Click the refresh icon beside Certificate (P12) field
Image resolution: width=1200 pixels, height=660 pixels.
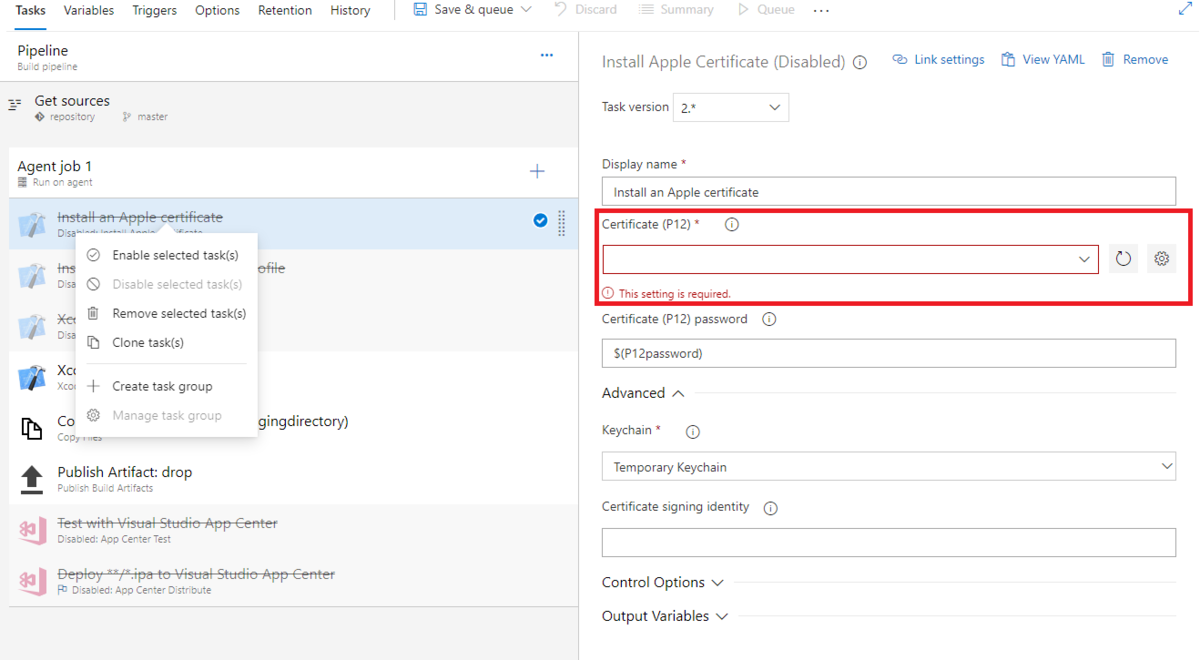click(x=1123, y=259)
